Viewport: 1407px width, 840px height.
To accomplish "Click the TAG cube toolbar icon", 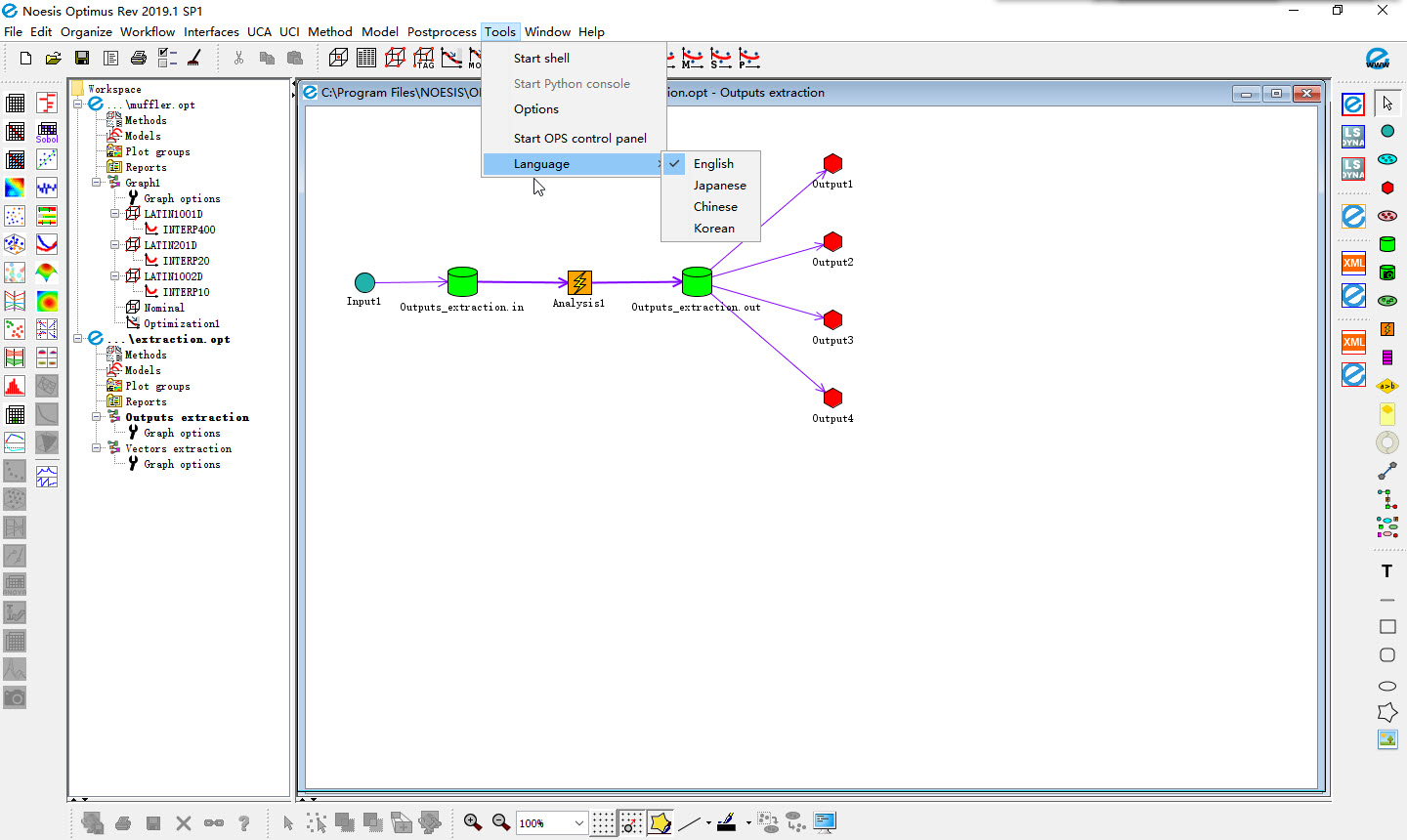I will point(423,59).
